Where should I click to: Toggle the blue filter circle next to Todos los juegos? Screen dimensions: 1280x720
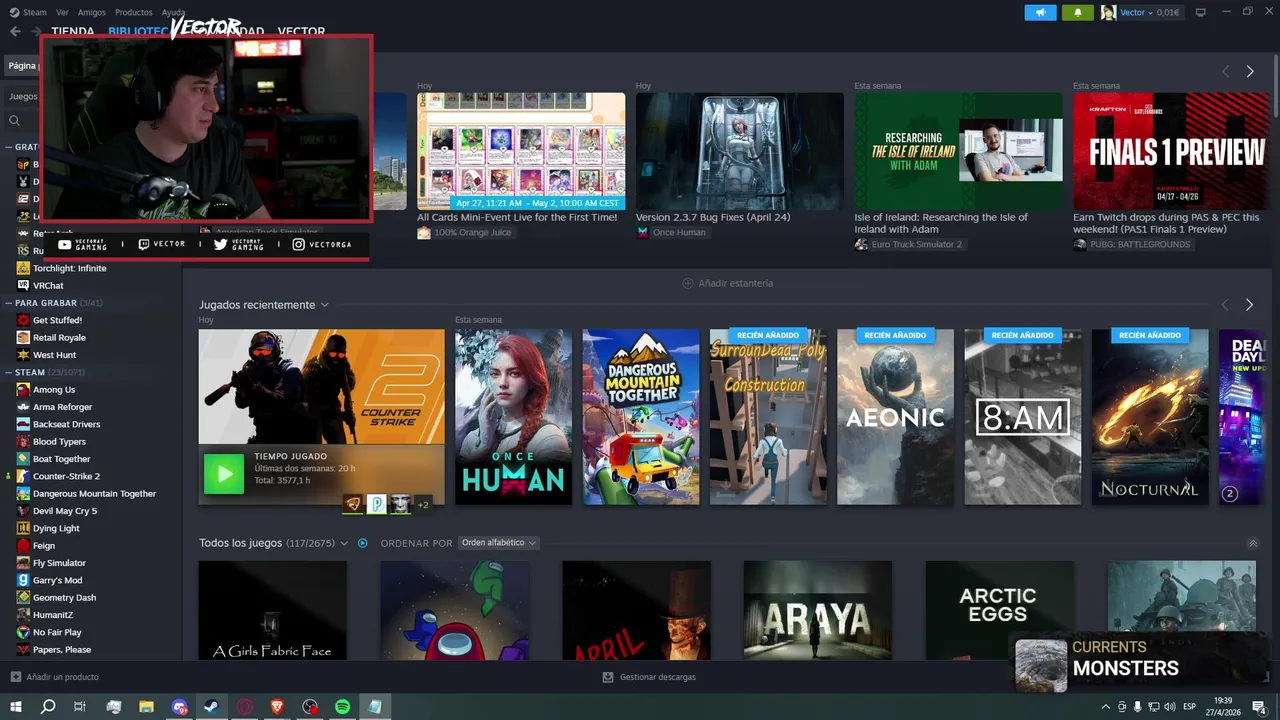[363, 543]
